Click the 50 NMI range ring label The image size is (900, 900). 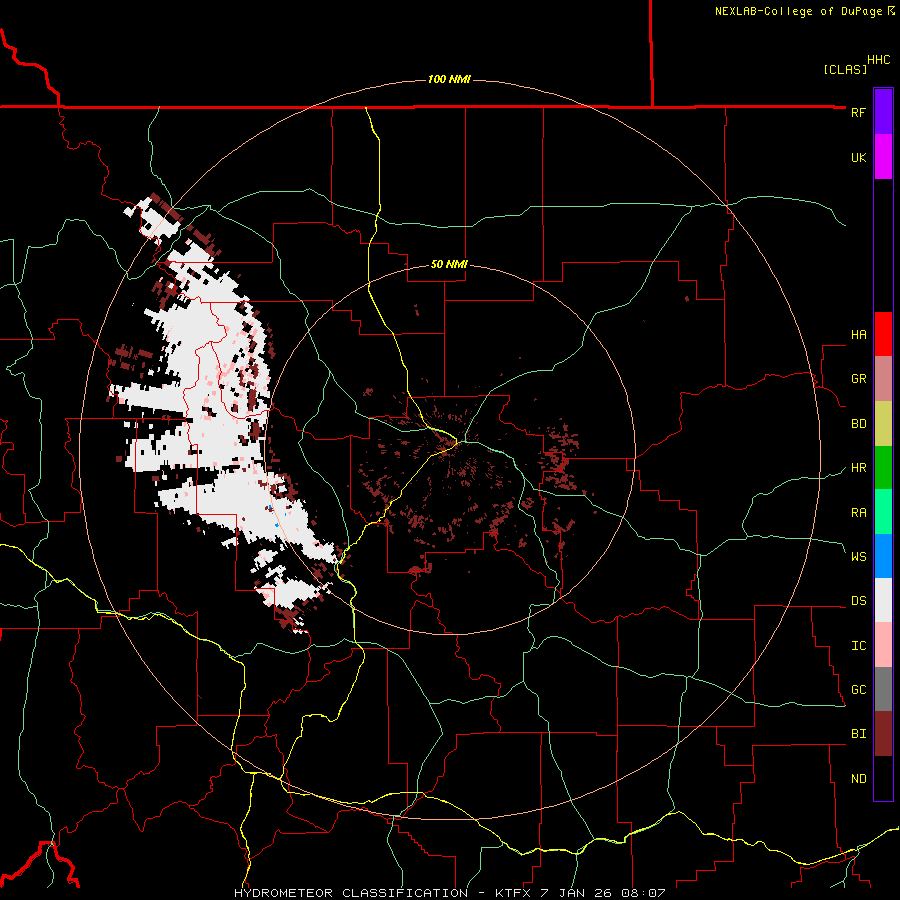click(449, 264)
